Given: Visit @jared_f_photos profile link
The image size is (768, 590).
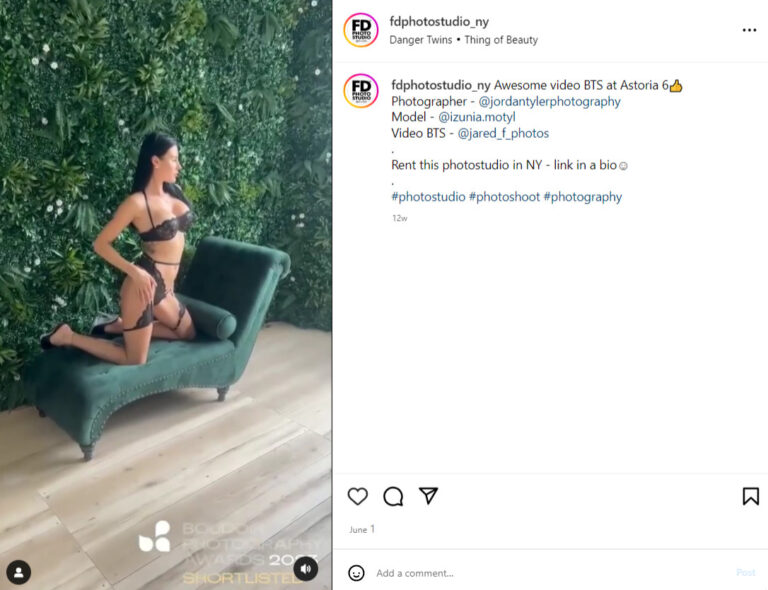Looking at the screenshot, I should point(503,133).
